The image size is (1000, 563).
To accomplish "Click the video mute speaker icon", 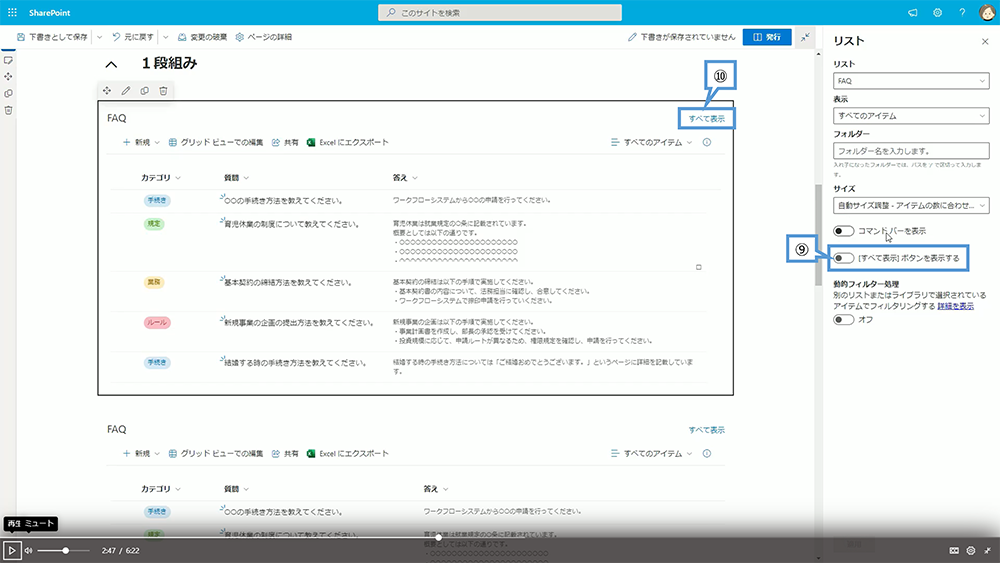I will (x=28, y=550).
